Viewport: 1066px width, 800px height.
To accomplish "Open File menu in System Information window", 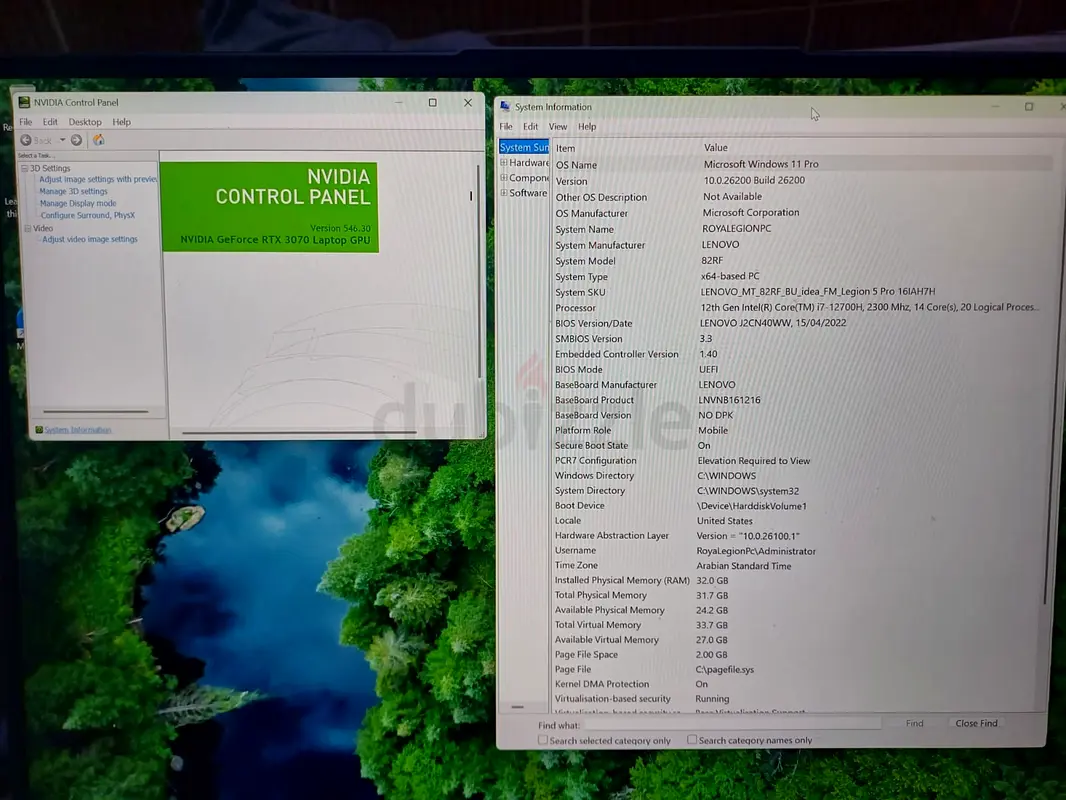I will (506, 126).
